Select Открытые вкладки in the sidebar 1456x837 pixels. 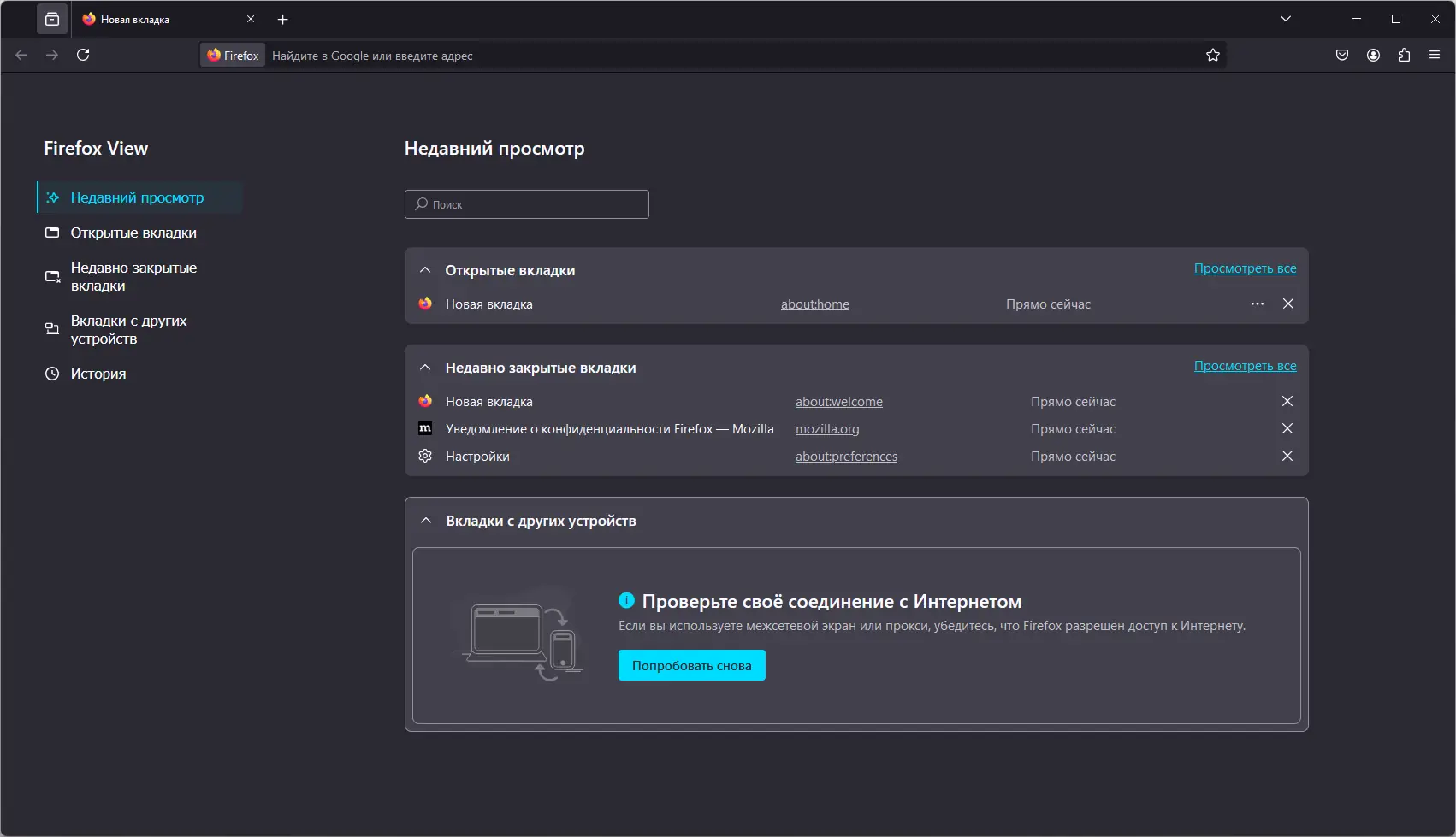[133, 233]
